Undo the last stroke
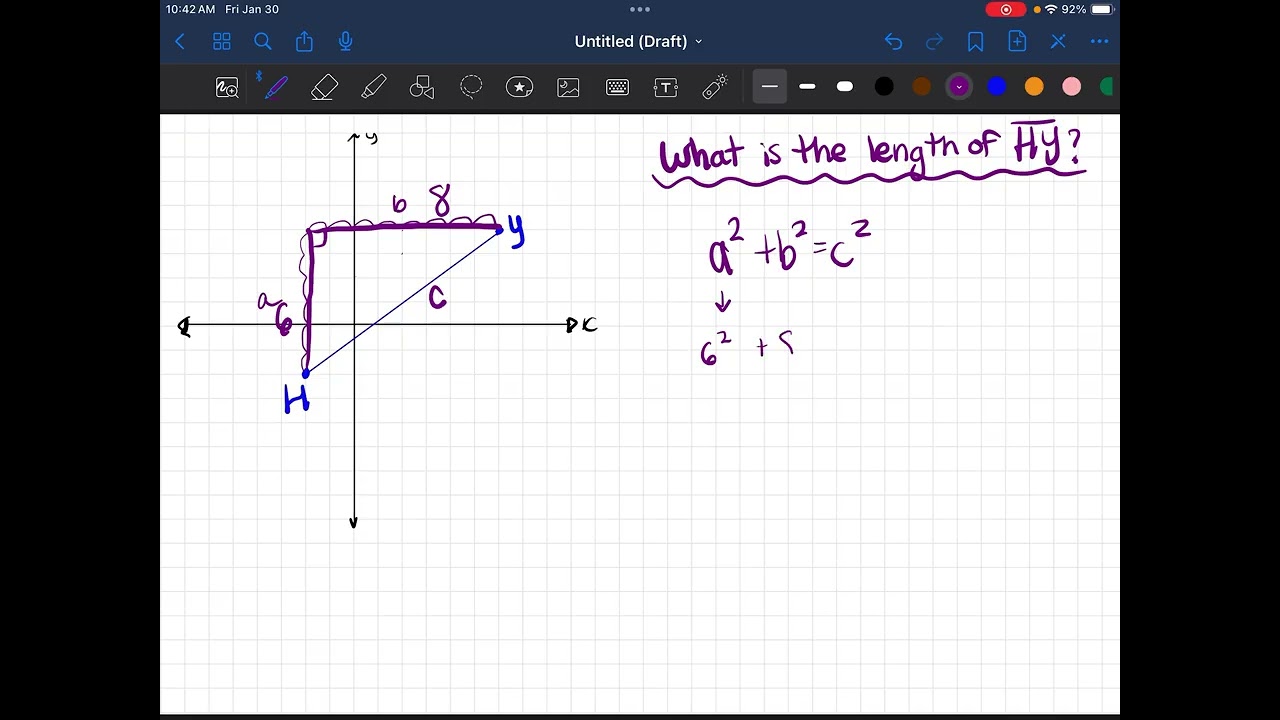The height and width of the screenshot is (720, 1280). pos(893,41)
